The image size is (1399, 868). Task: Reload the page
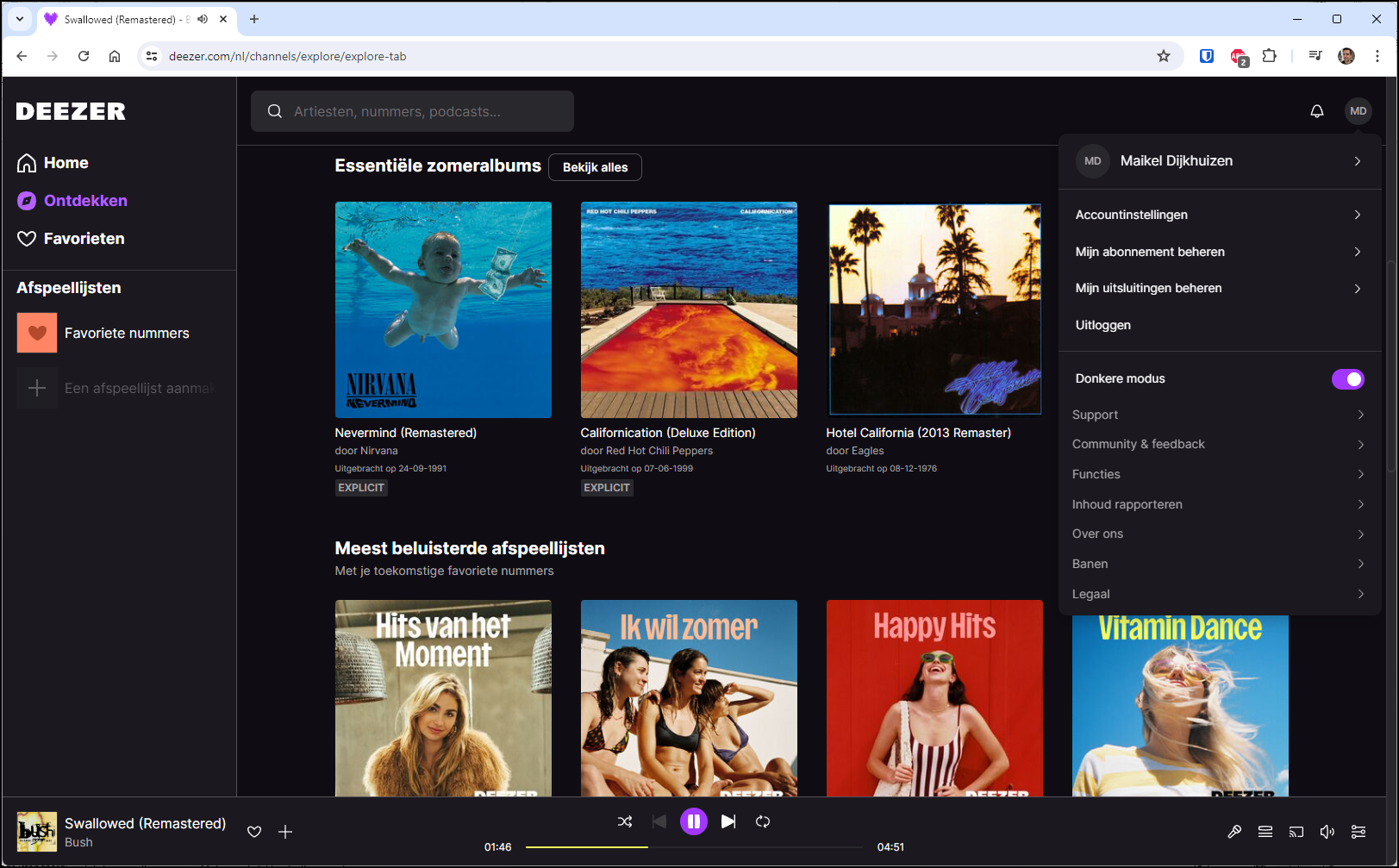[84, 56]
